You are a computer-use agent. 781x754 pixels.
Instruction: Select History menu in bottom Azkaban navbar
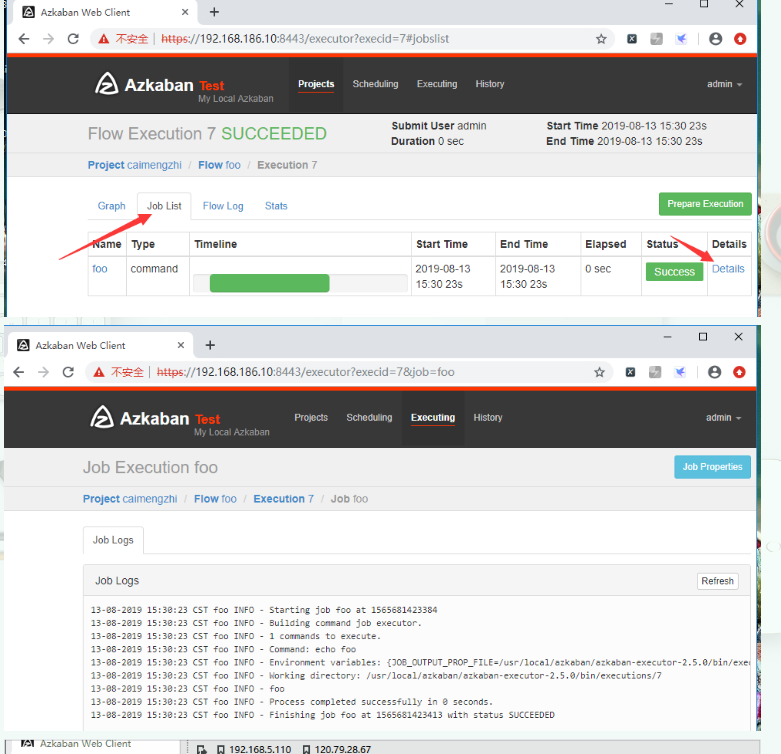click(x=488, y=417)
